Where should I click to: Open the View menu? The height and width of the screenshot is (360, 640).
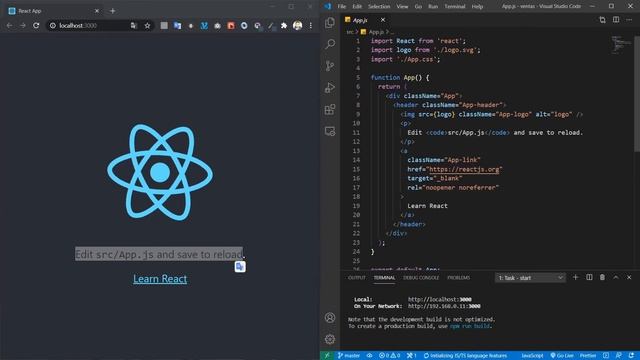[402, 7]
